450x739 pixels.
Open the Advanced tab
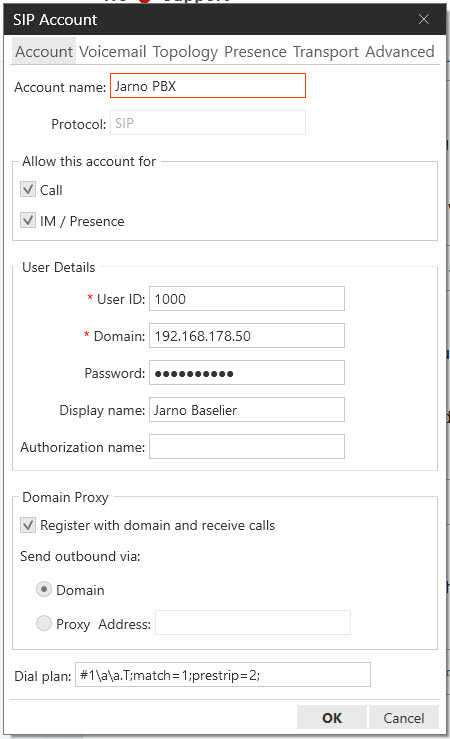(x=400, y=51)
